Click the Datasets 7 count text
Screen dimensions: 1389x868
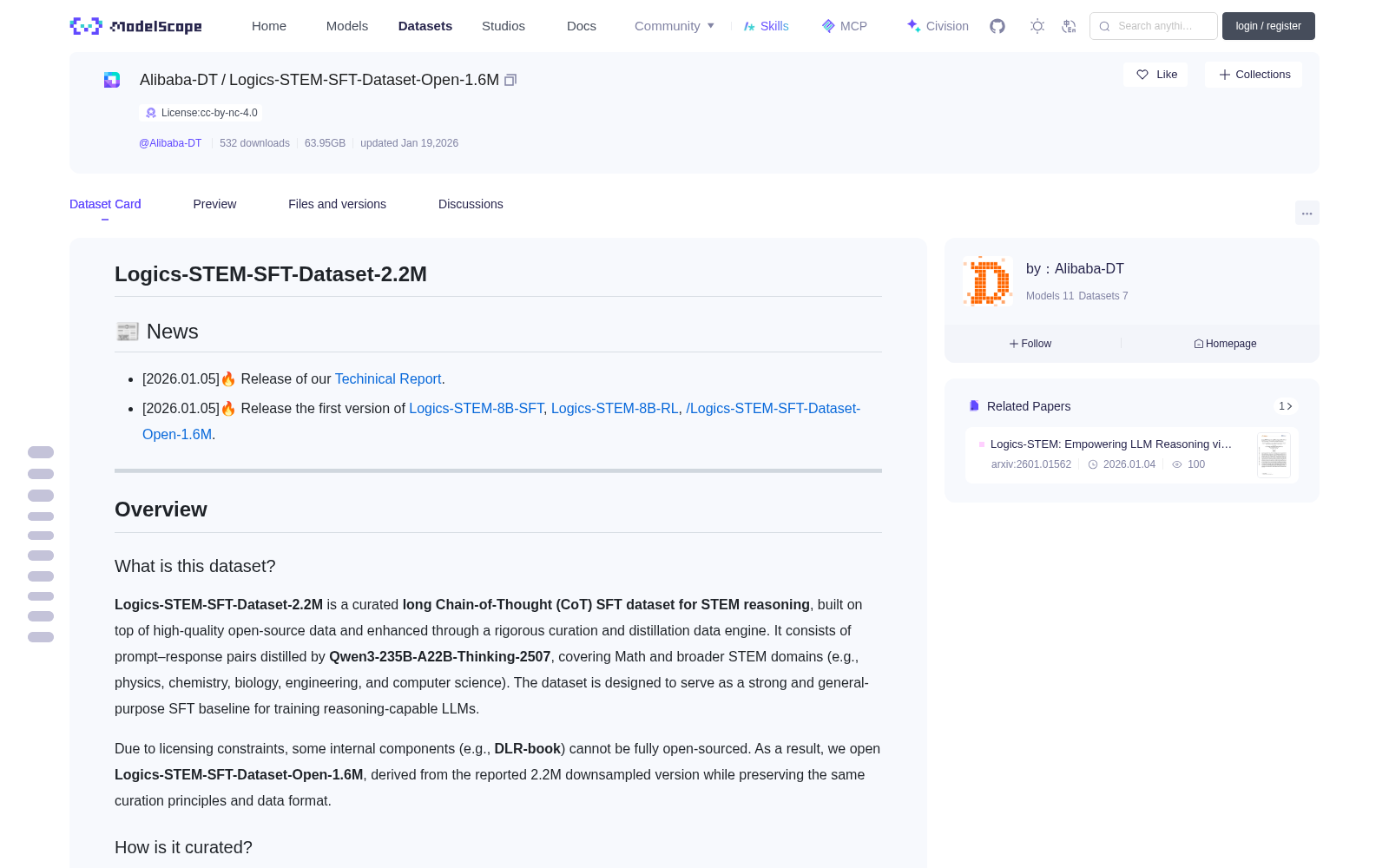1103,296
